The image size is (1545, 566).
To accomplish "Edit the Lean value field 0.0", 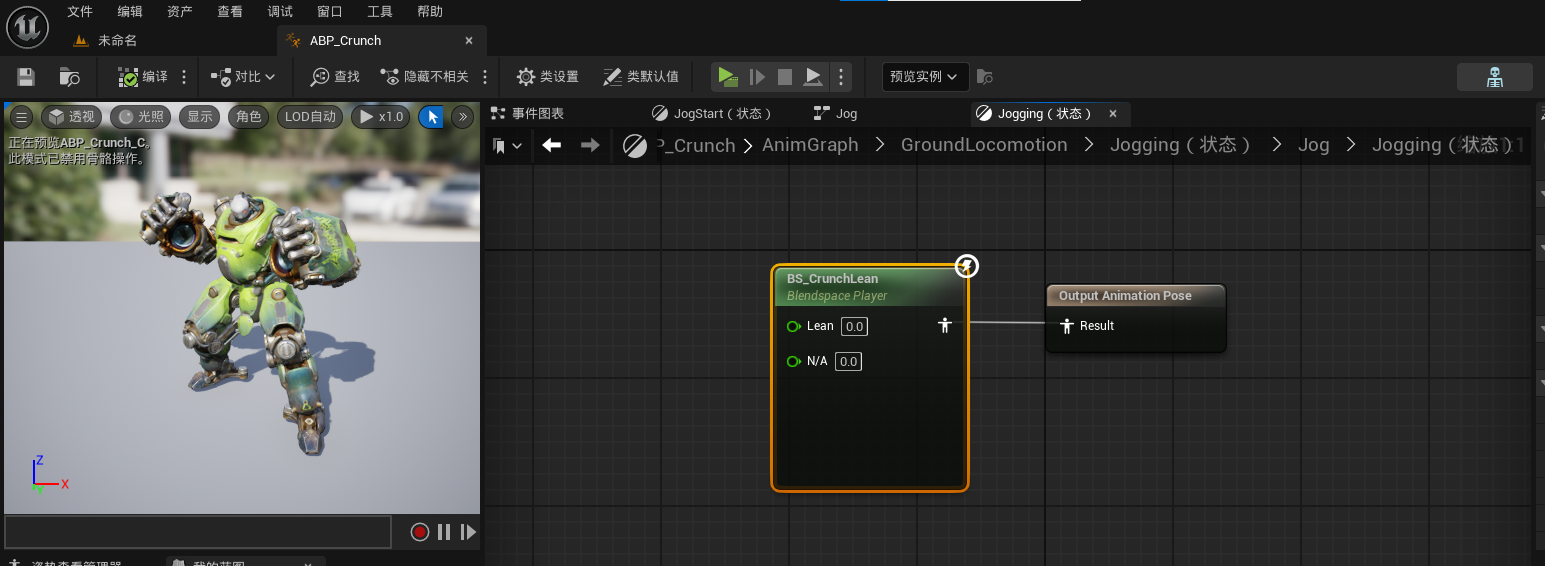I will click(x=854, y=326).
